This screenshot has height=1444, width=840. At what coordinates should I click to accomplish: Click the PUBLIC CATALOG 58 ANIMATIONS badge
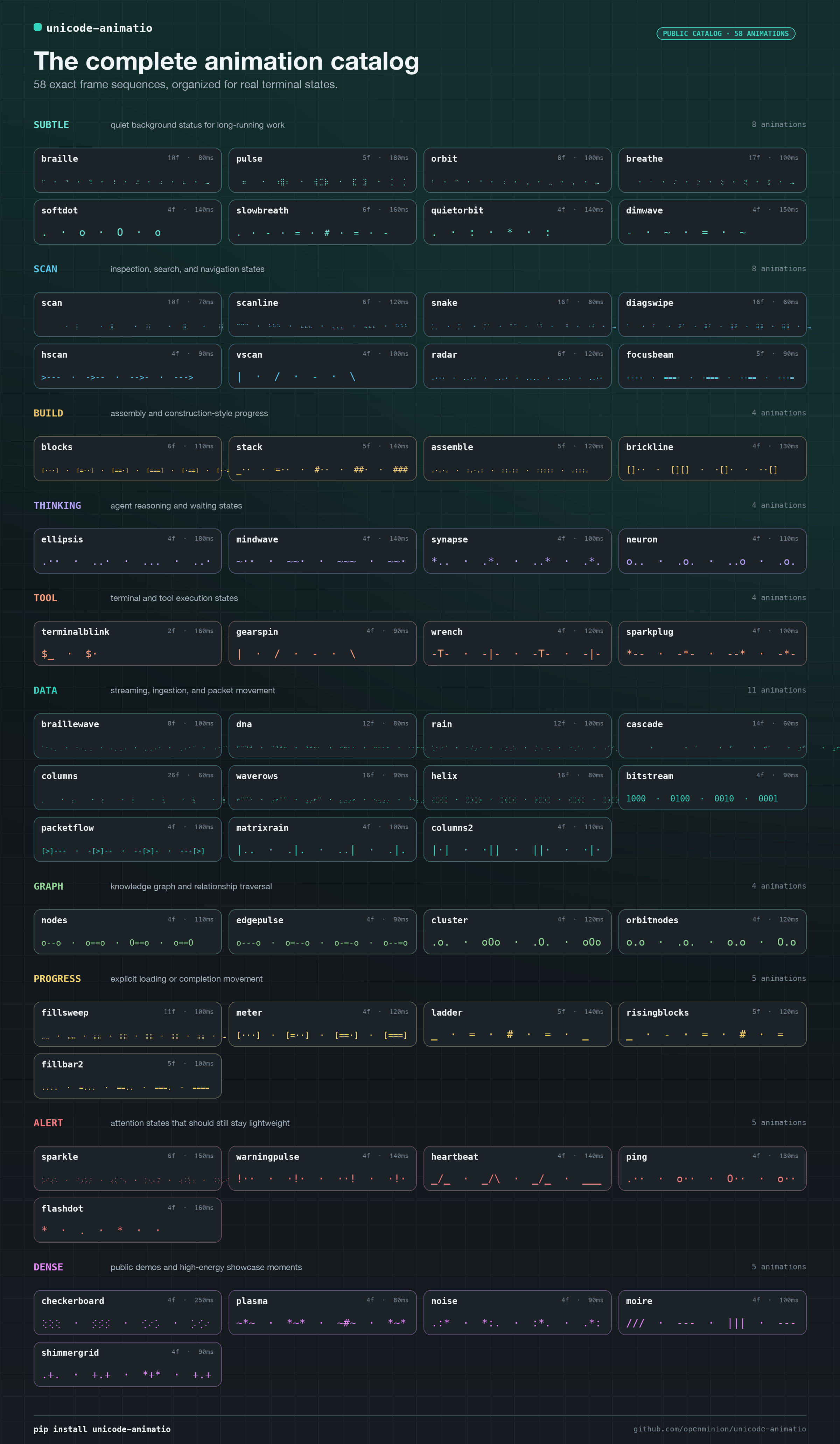tap(726, 34)
